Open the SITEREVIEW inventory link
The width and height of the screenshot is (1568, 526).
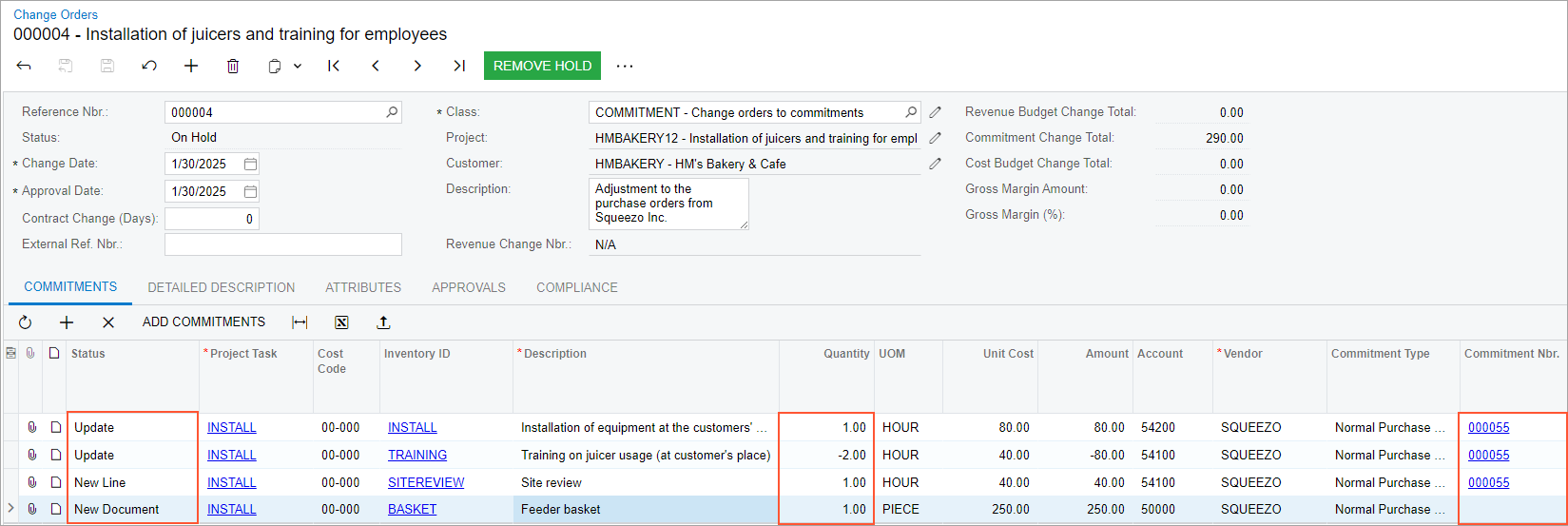click(x=425, y=482)
